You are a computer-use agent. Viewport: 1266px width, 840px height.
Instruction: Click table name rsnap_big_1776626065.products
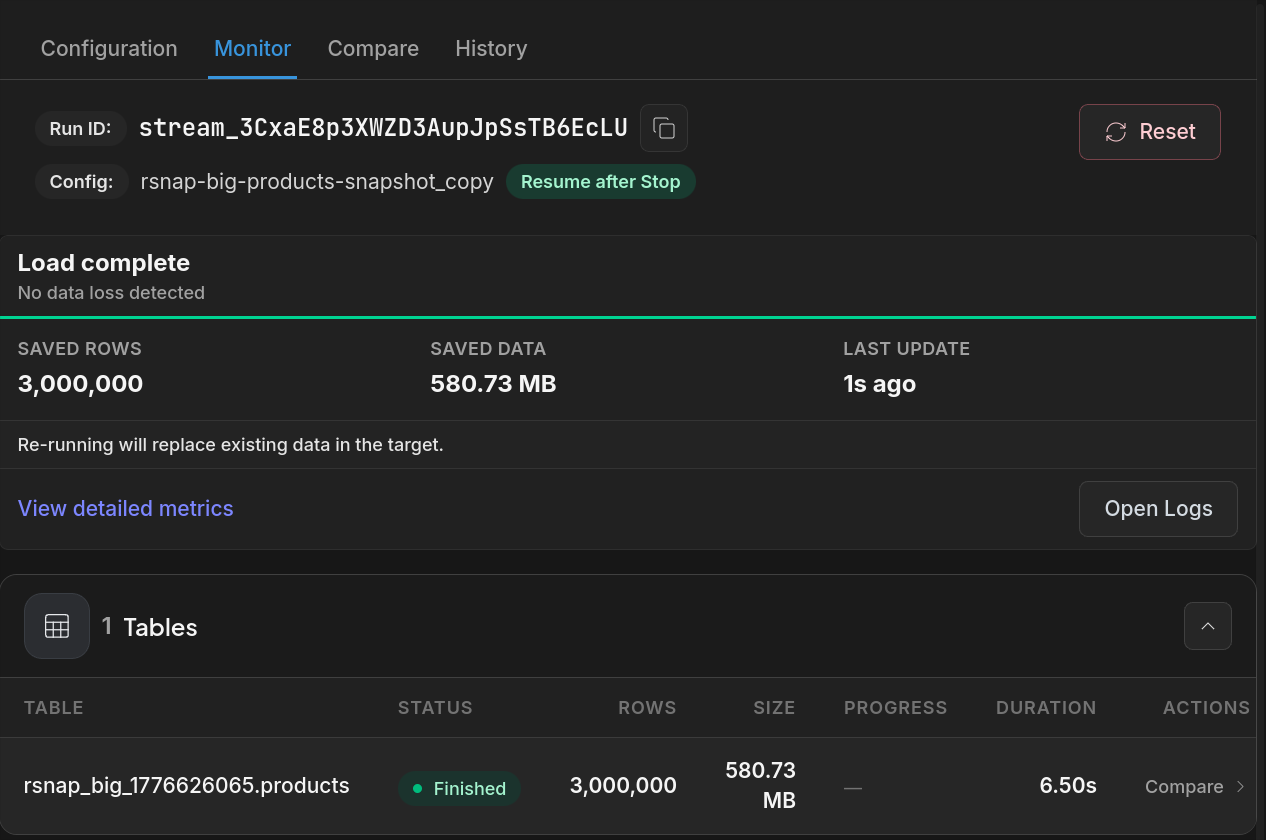(187, 786)
